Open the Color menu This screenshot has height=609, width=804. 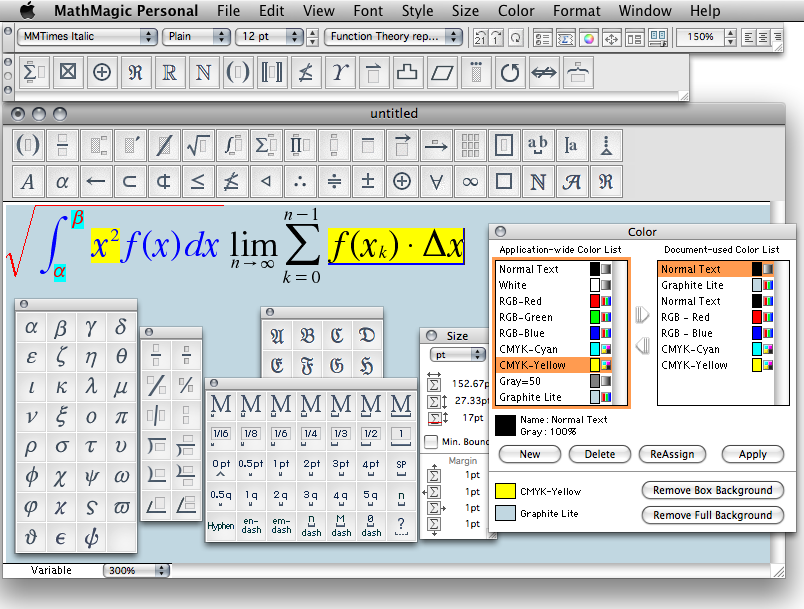tap(516, 11)
